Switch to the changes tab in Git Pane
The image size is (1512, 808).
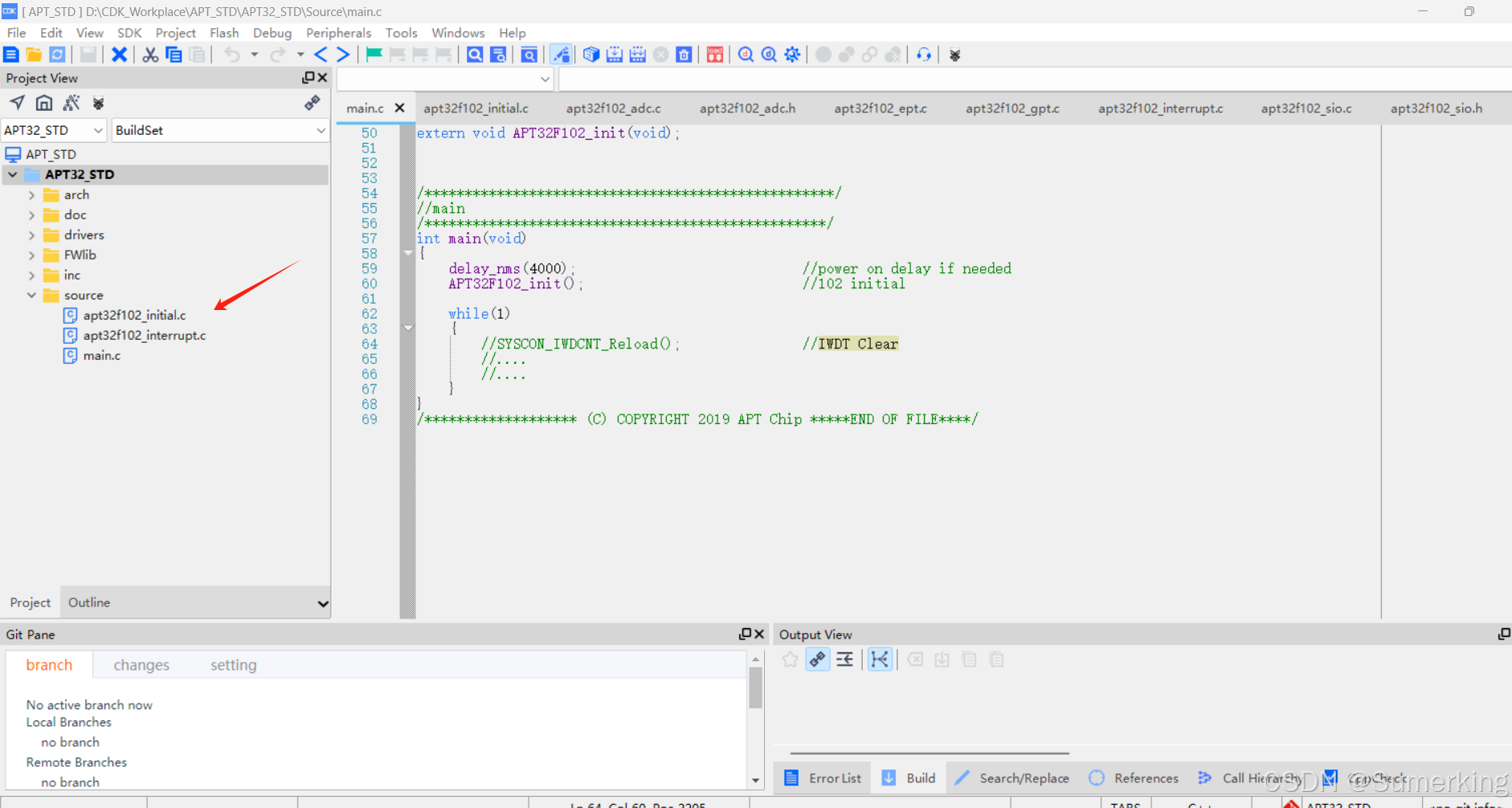[141, 665]
